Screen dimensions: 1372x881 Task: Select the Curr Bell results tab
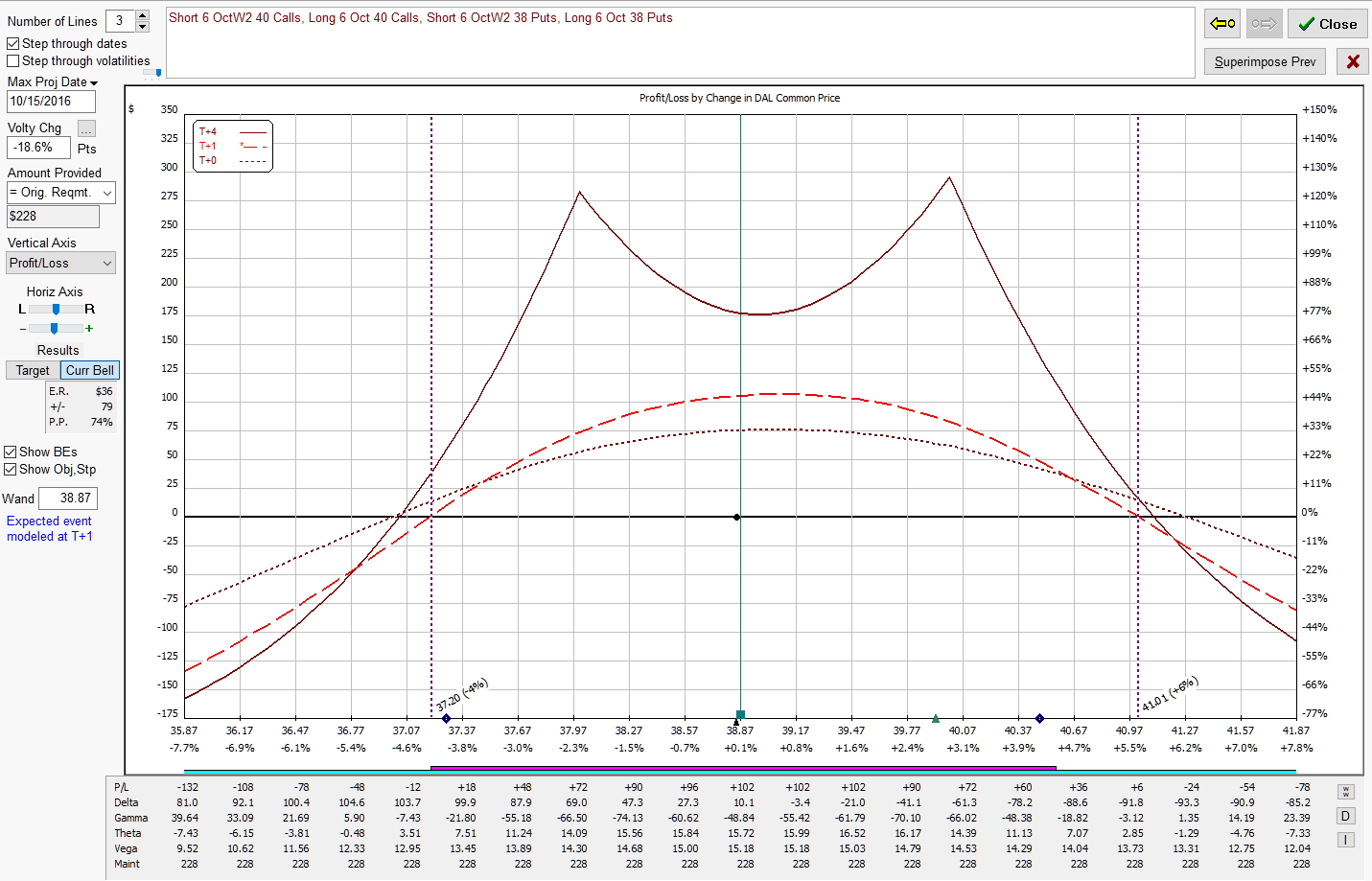89,371
